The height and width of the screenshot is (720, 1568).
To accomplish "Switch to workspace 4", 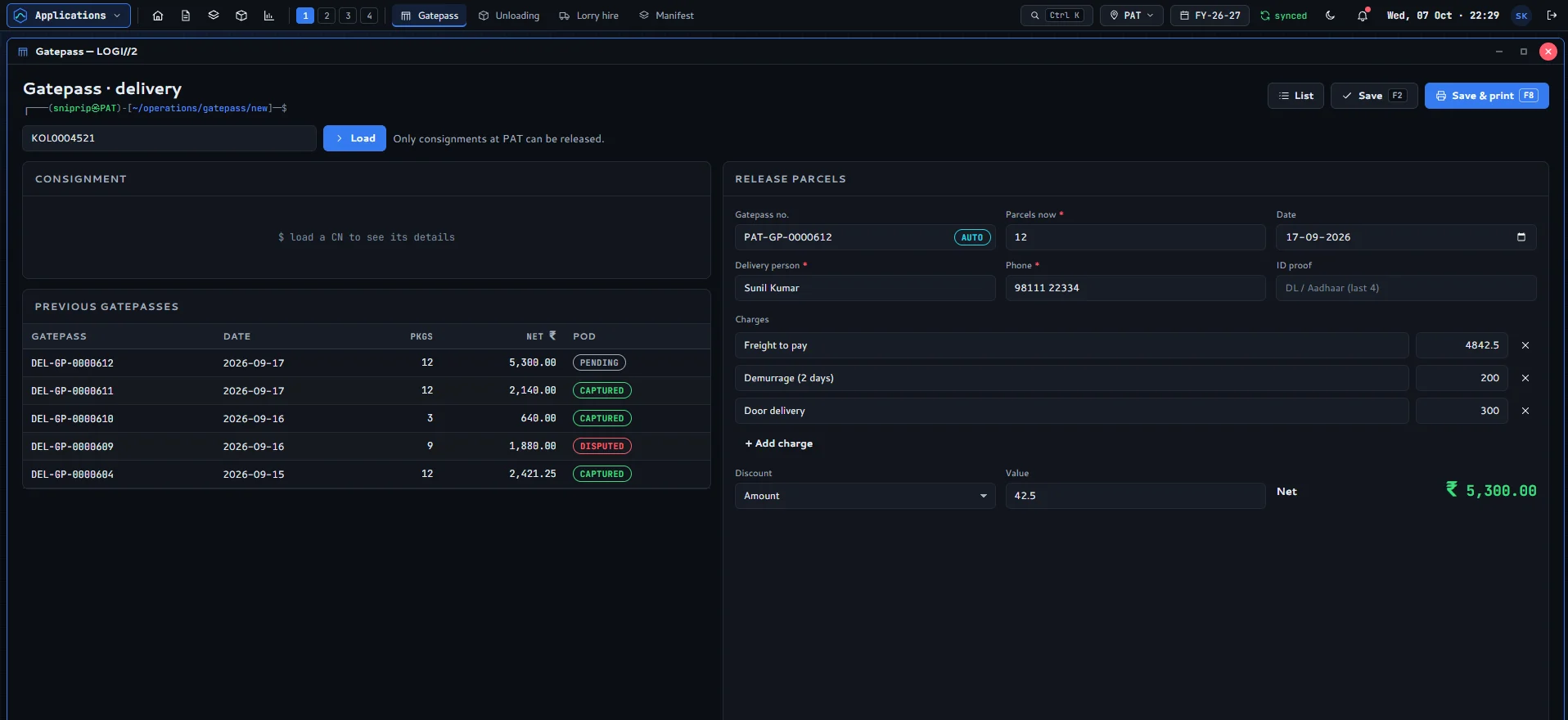I will [369, 16].
